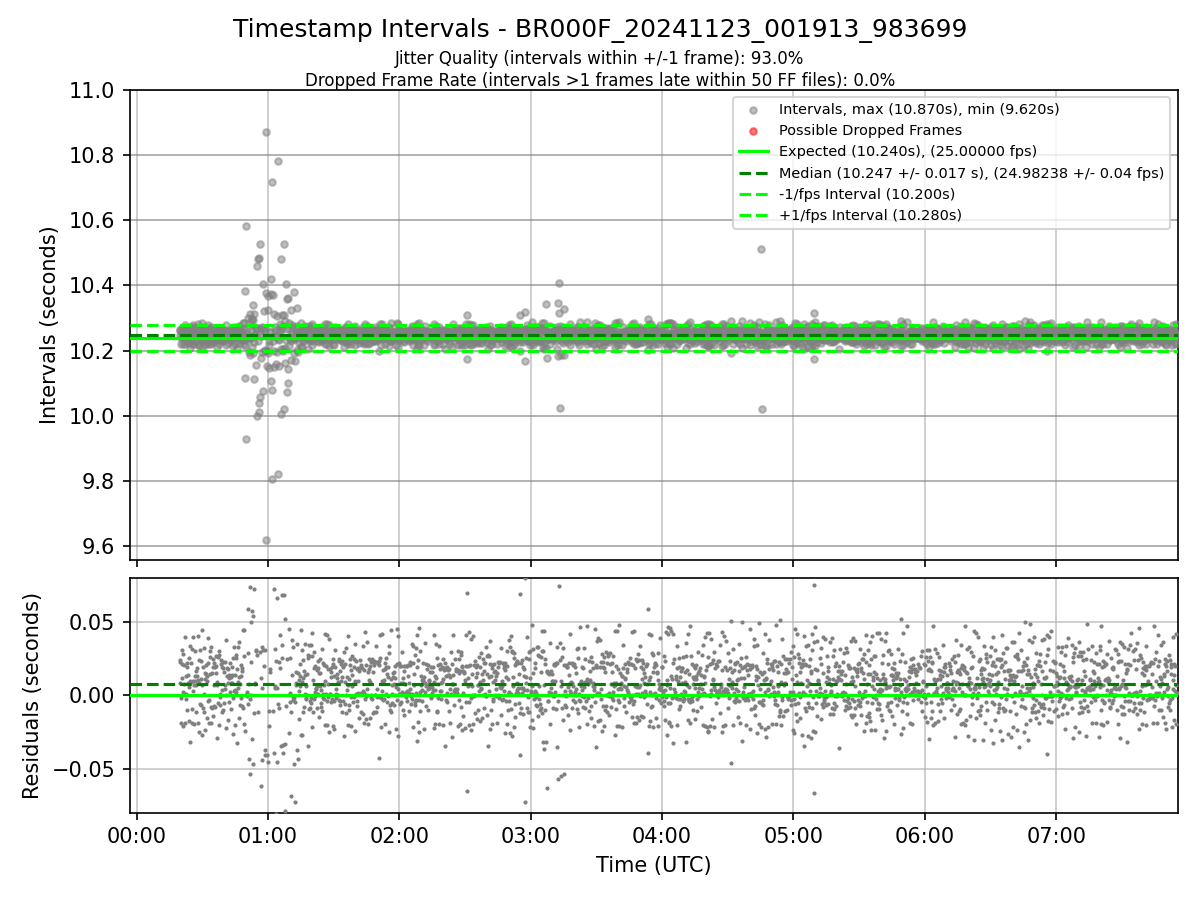
Task: Click the Residuals (seconds) y-axis label
Action: pos(31,696)
